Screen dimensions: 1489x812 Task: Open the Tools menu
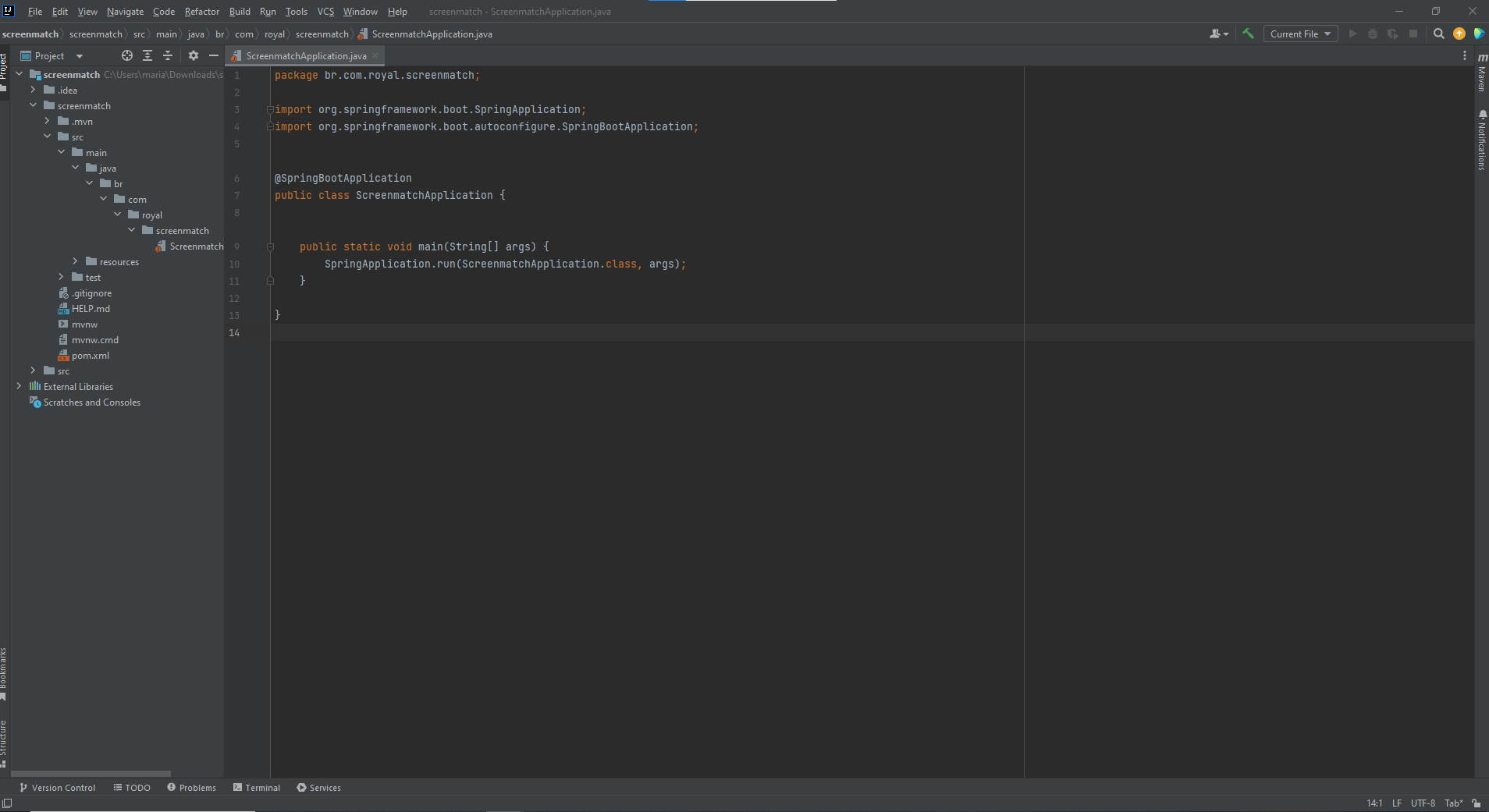[297, 12]
